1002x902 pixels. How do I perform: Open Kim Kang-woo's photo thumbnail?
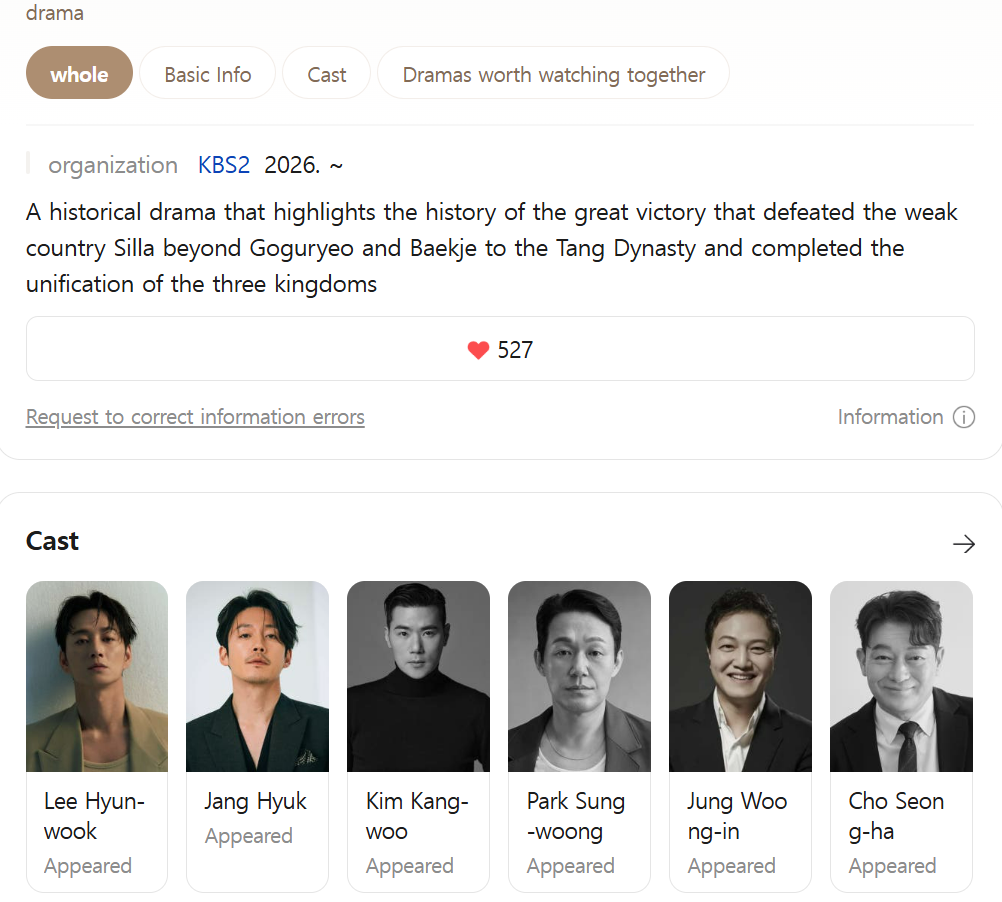[418, 676]
